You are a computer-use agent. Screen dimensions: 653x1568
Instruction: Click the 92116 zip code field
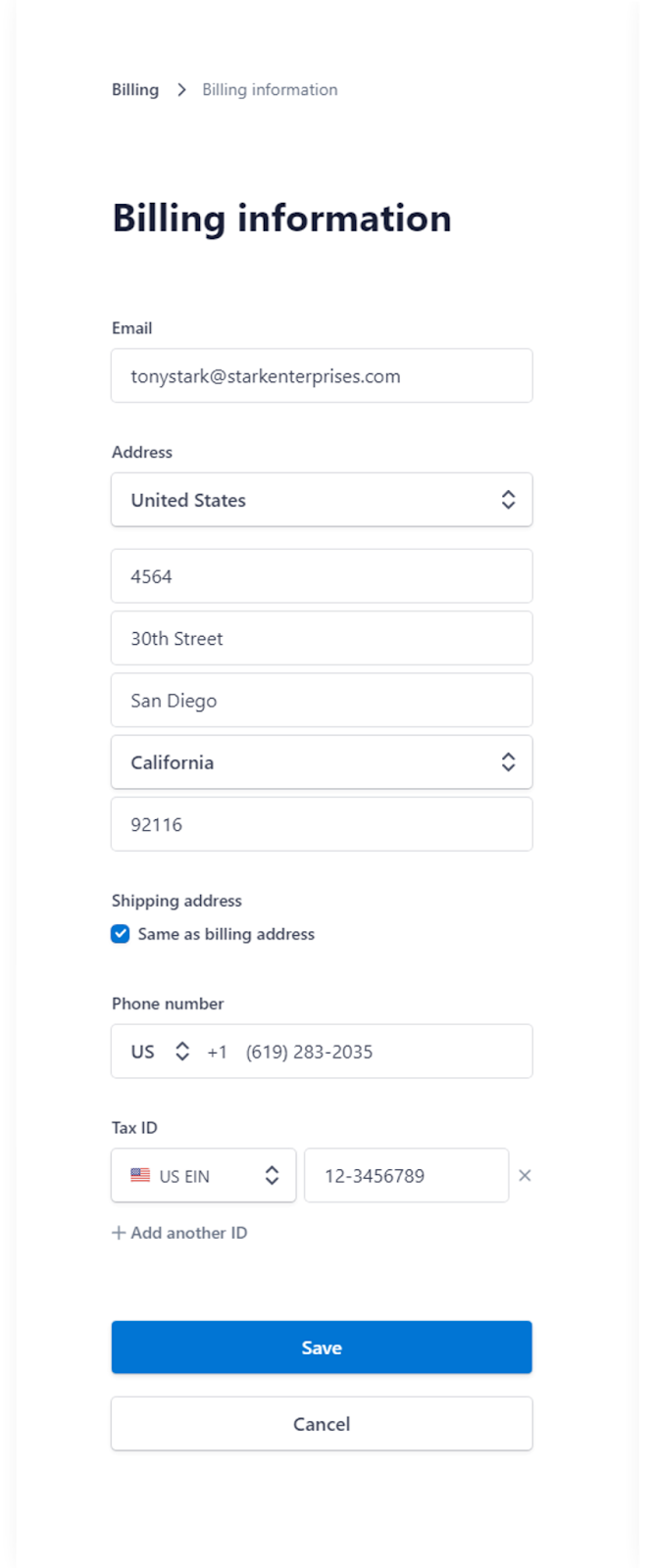pyautogui.click(x=322, y=824)
